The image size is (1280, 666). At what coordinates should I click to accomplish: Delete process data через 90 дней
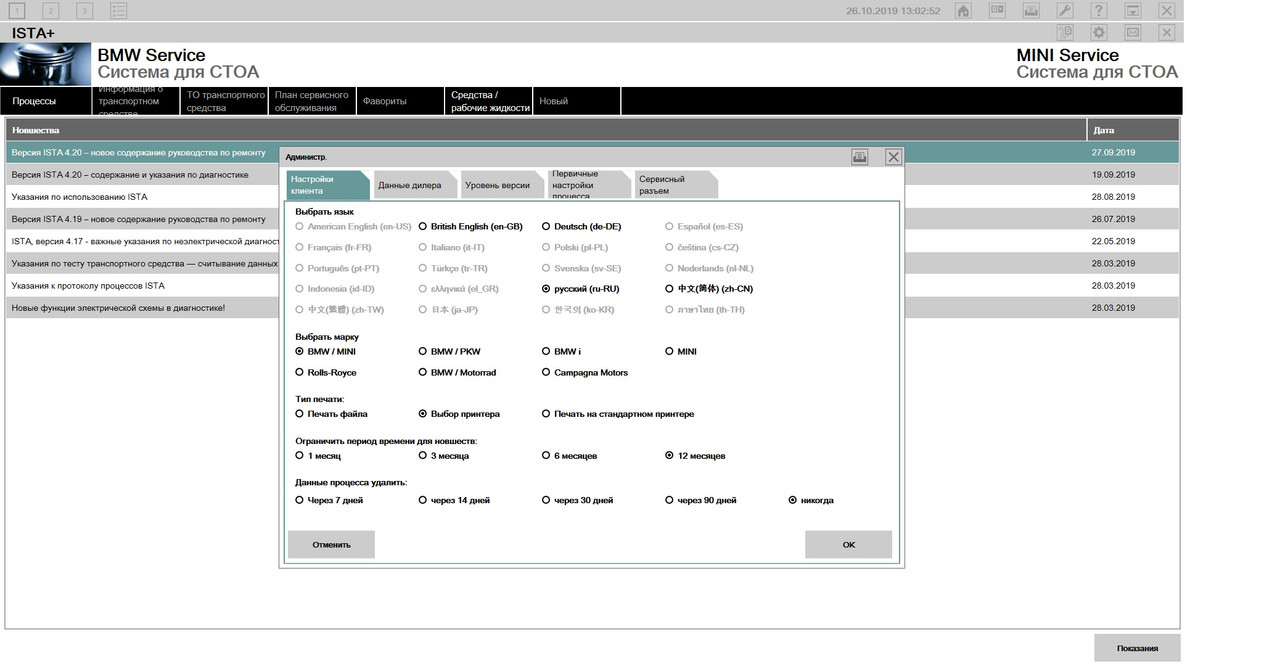tap(701, 500)
